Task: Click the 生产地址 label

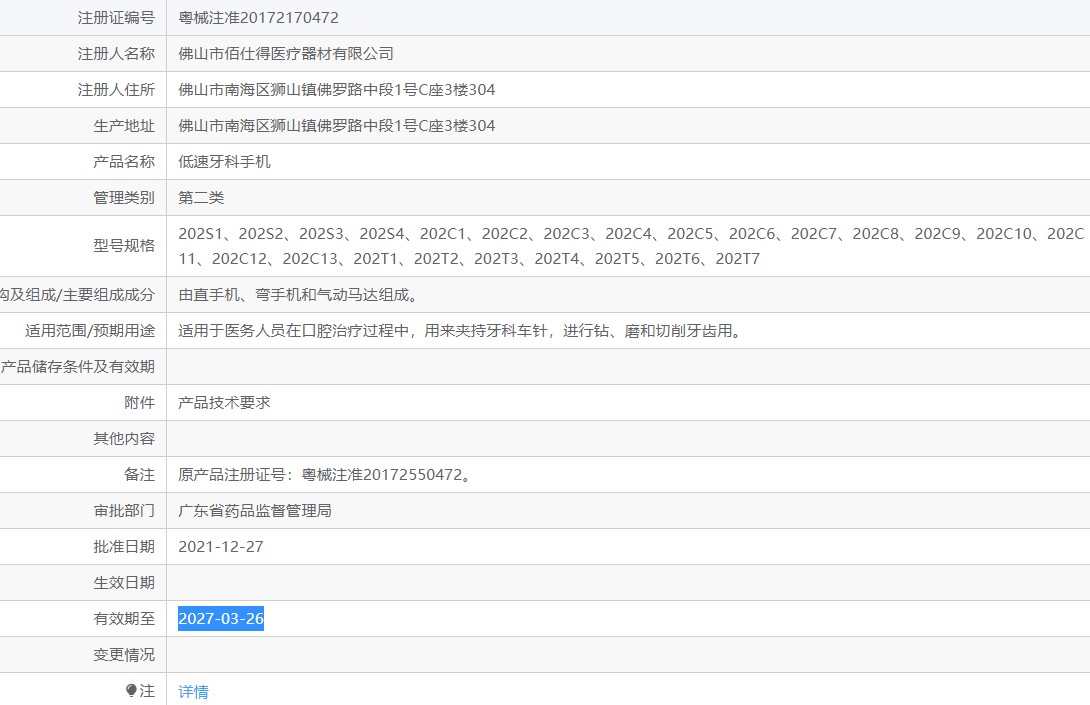Action: pos(124,126)
